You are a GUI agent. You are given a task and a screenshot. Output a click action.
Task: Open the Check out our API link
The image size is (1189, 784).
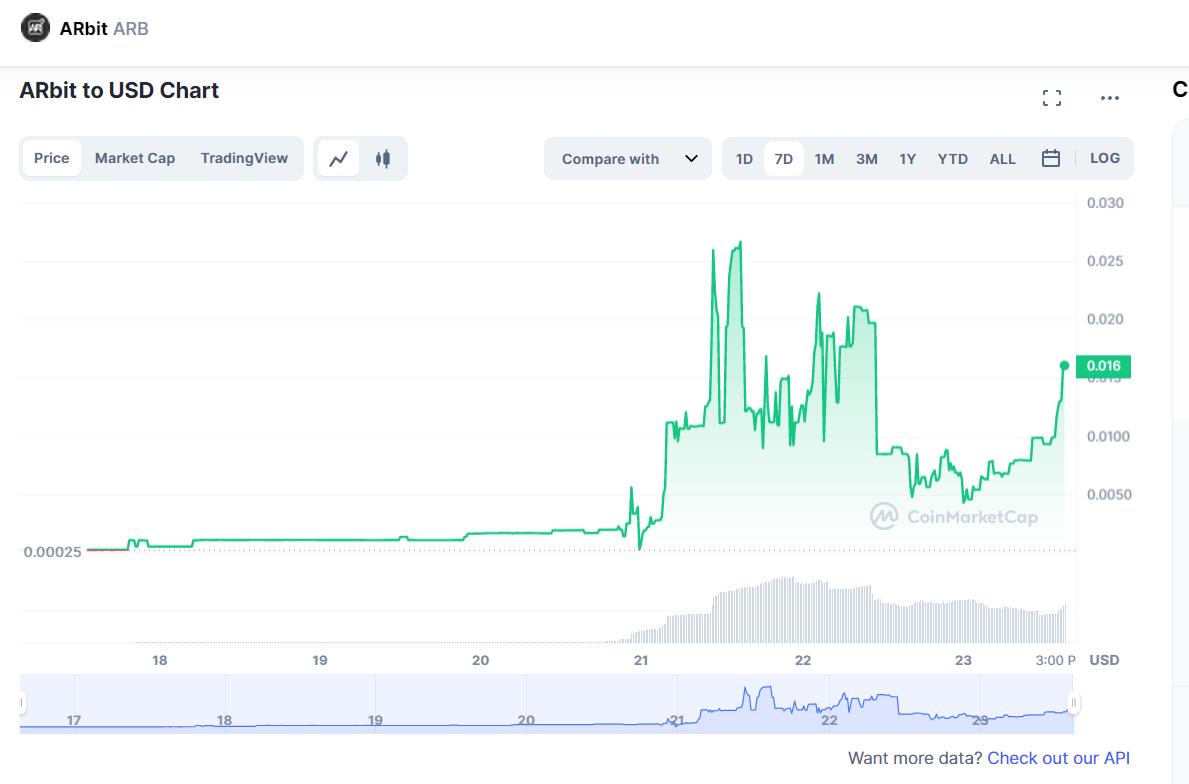[x=1059, y=758]
